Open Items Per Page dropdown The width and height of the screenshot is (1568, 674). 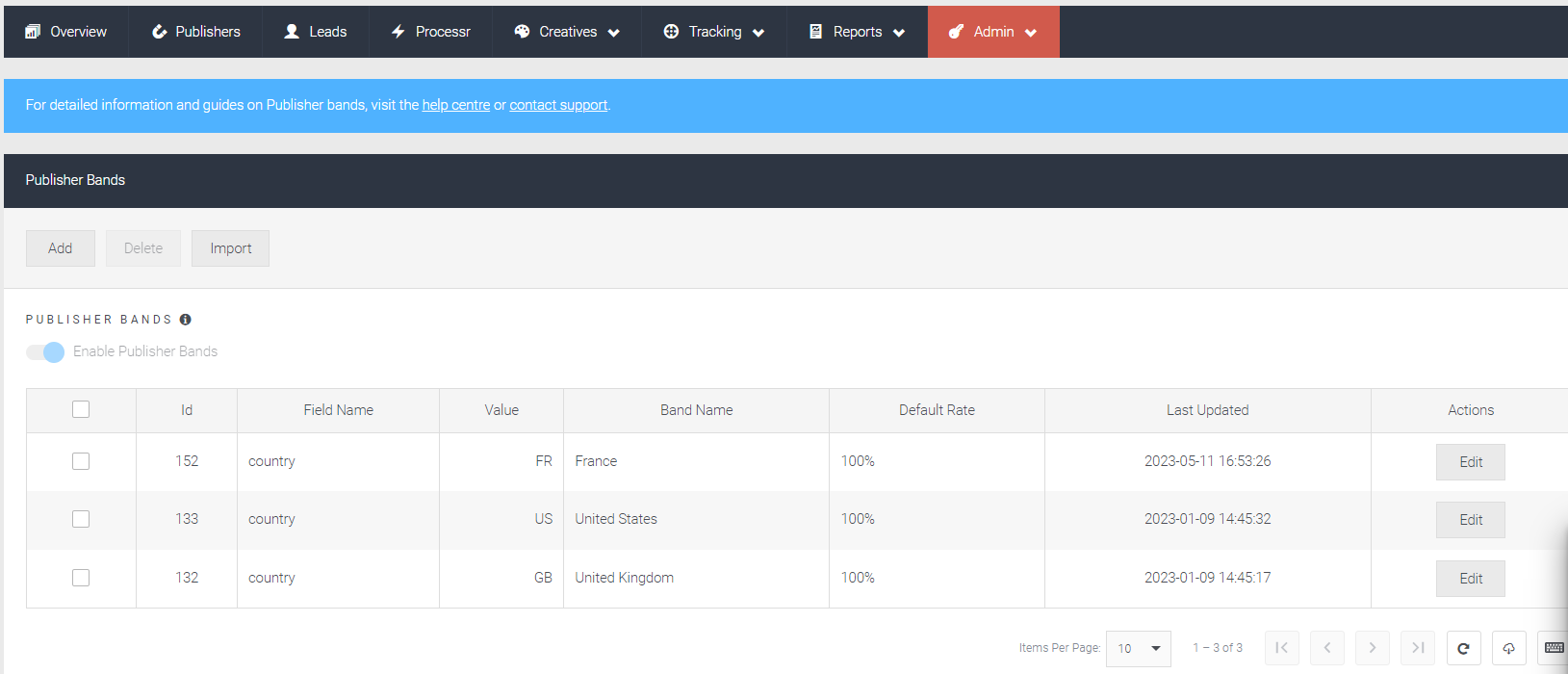(x=1139, y=648)
